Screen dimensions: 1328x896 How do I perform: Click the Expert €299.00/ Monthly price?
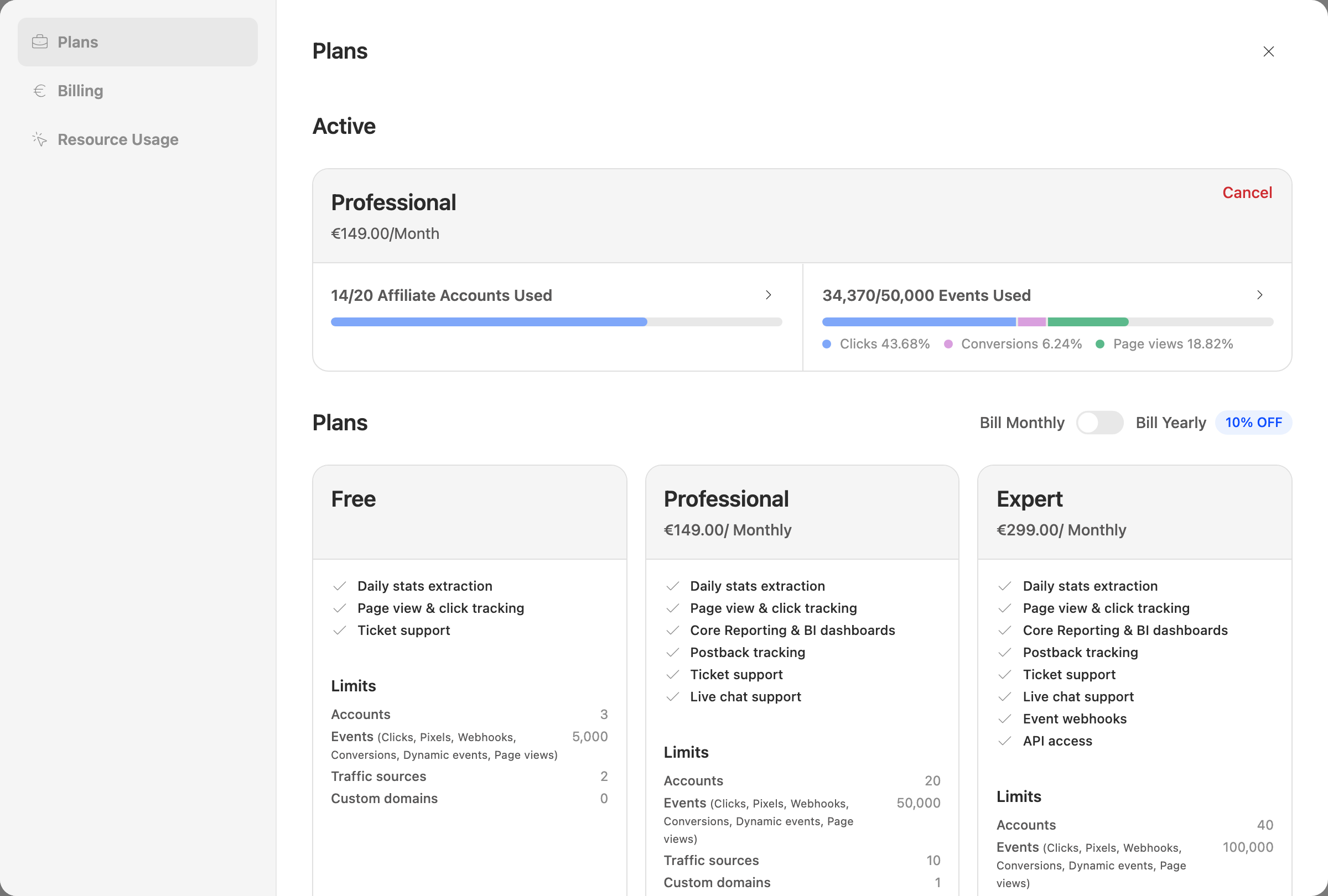point(1061,530)
